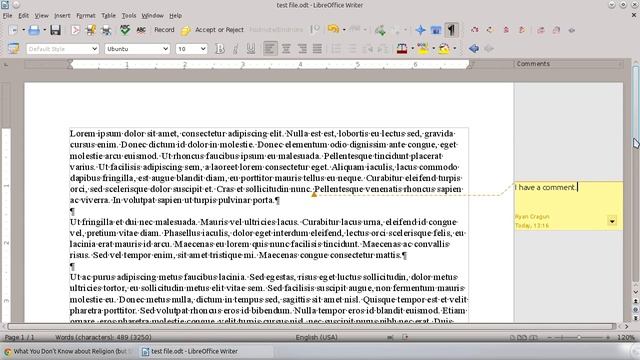Click the Highlighting color icon
This screenshot has width=640, height=360.
coord(423,49)
